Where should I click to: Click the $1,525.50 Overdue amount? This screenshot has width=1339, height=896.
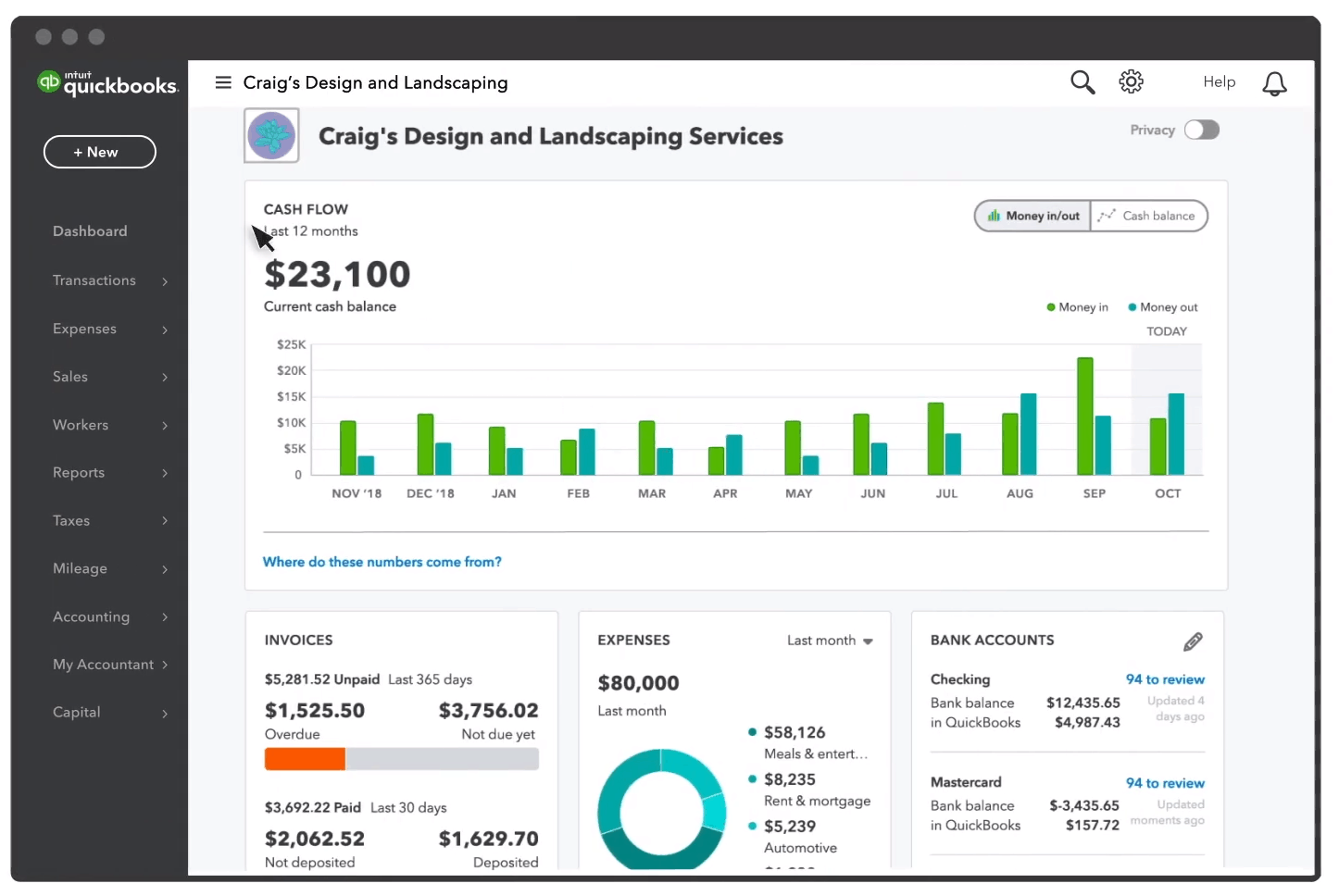point(314,711)
